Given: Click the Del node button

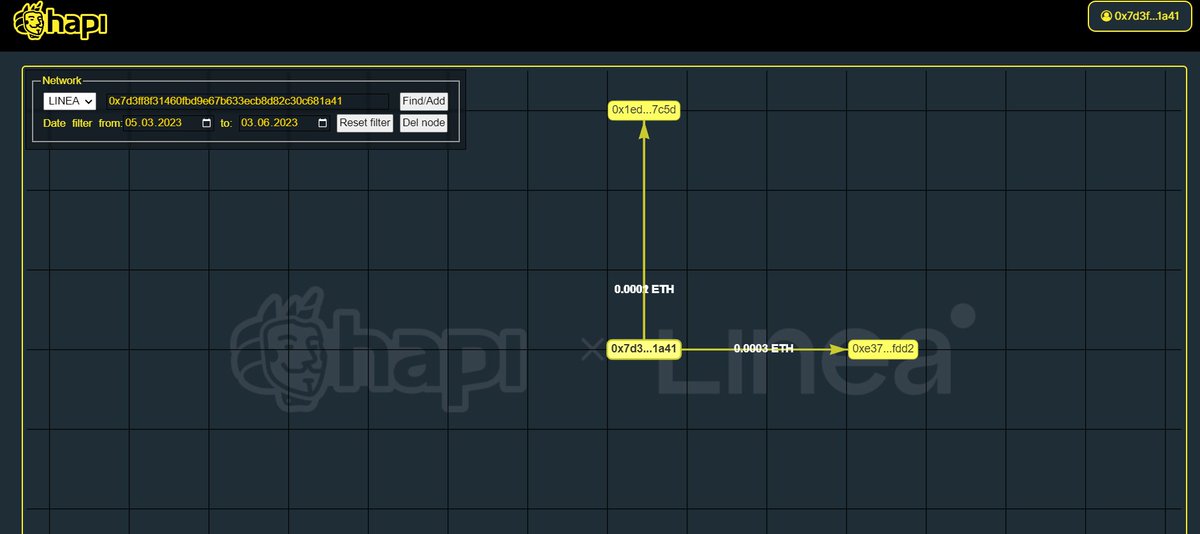Looking at the screenshot, I should coord(423,123).
